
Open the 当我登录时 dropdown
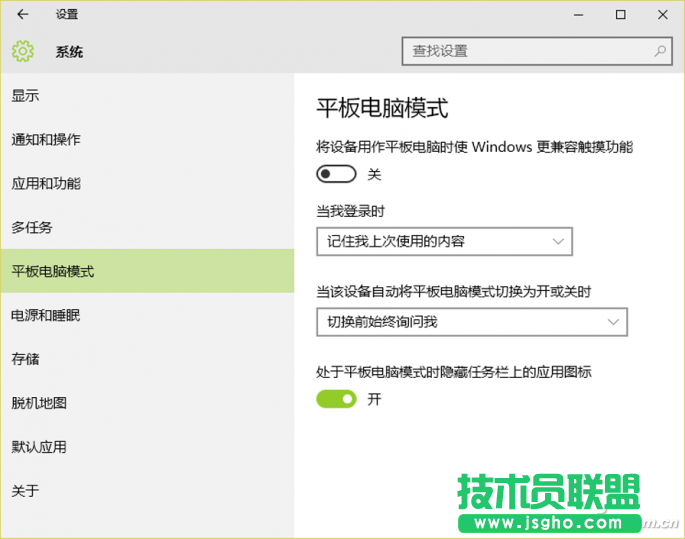(x=444, y=241)
